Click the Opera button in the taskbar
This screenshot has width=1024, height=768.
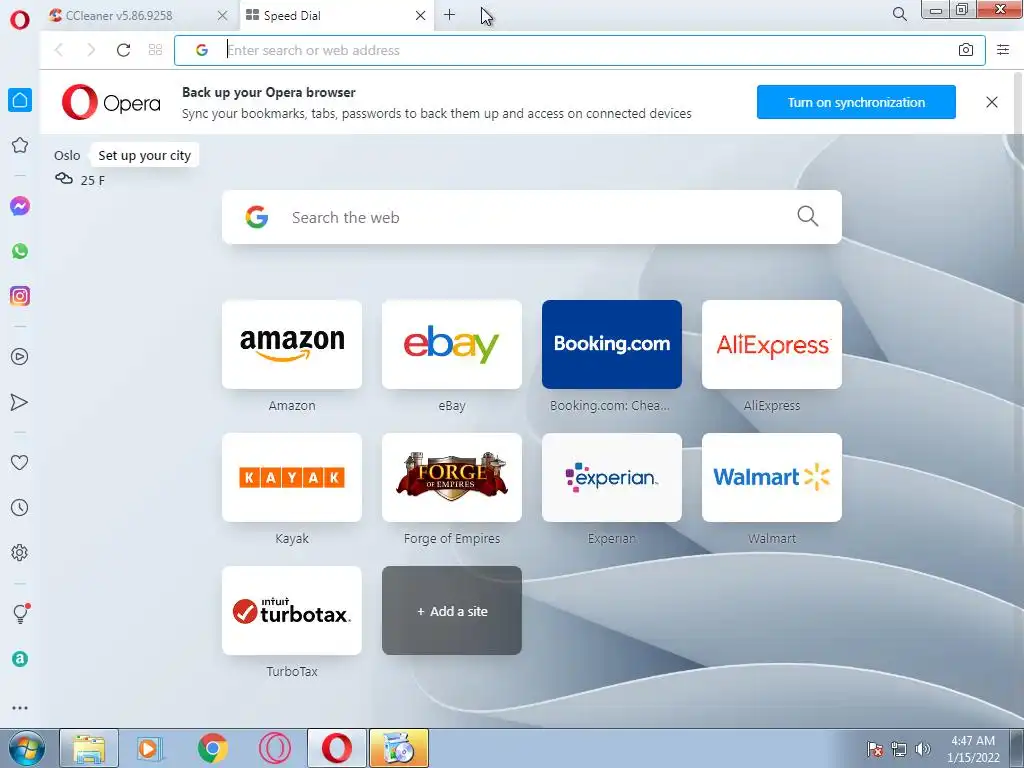(x=336, y=748)
